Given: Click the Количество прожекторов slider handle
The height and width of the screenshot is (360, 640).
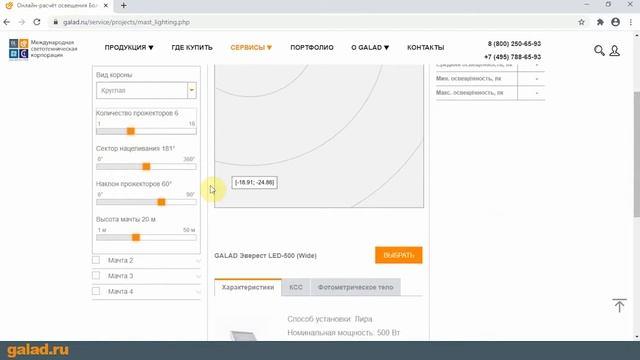Looking at the screenshot, I should [131, 131].
